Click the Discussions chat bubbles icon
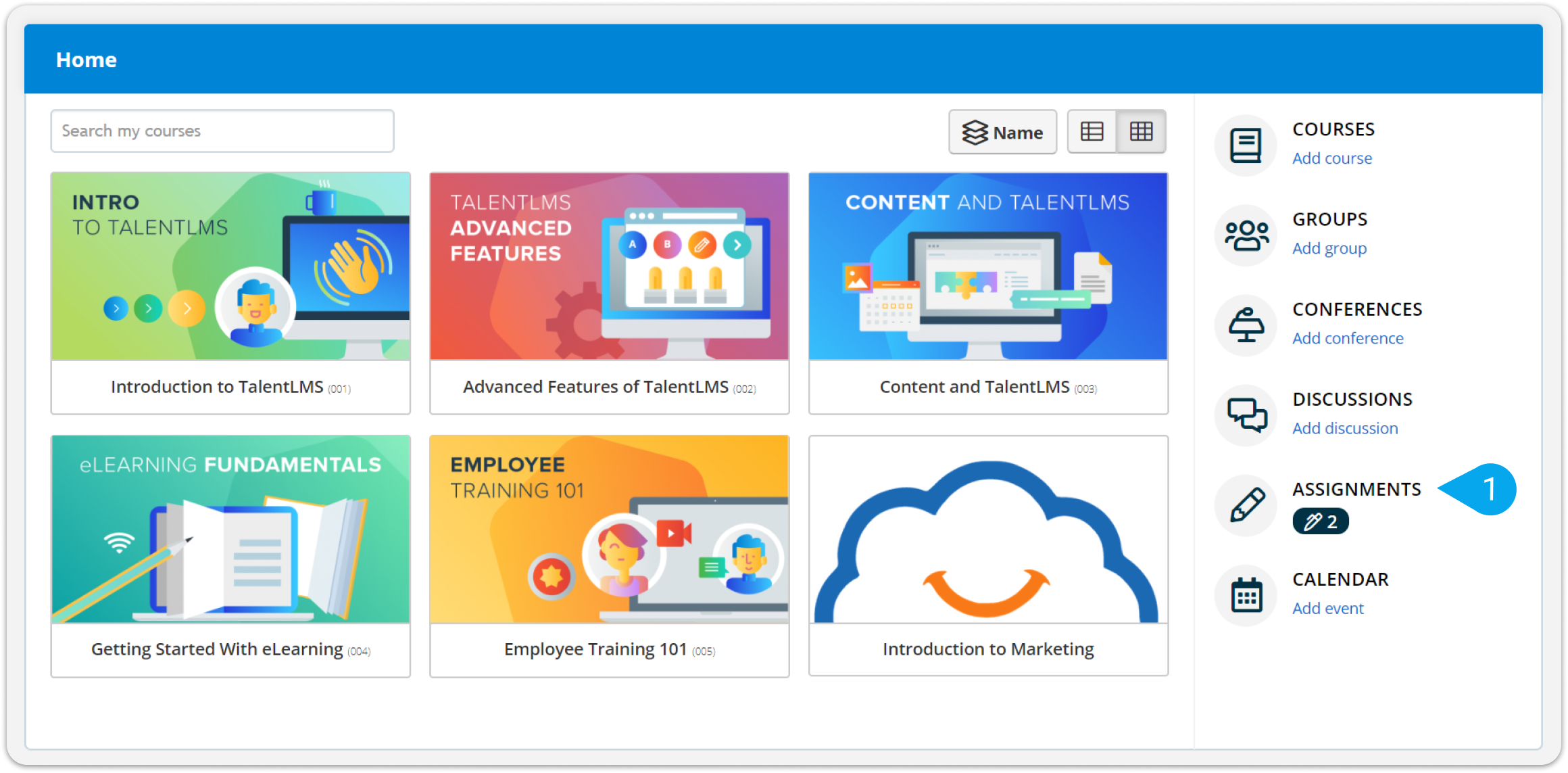 [x=1246, y=415]
